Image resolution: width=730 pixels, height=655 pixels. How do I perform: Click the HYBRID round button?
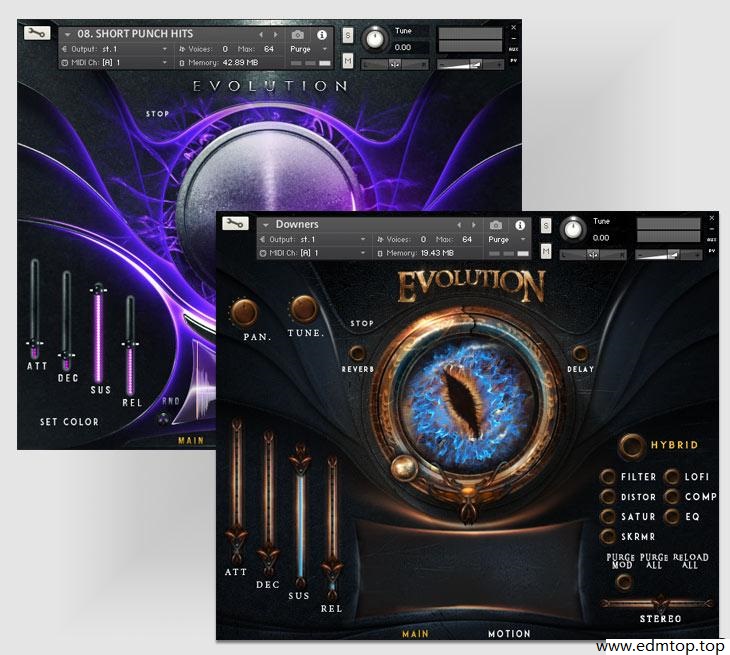pyautogui.click(x=631, y=445)
